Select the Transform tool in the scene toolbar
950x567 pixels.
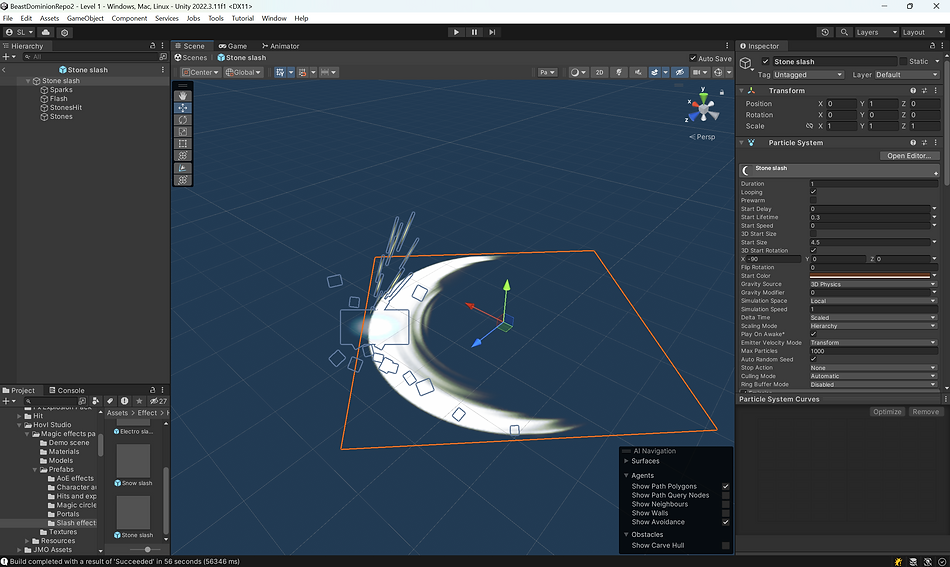point(182,156)
